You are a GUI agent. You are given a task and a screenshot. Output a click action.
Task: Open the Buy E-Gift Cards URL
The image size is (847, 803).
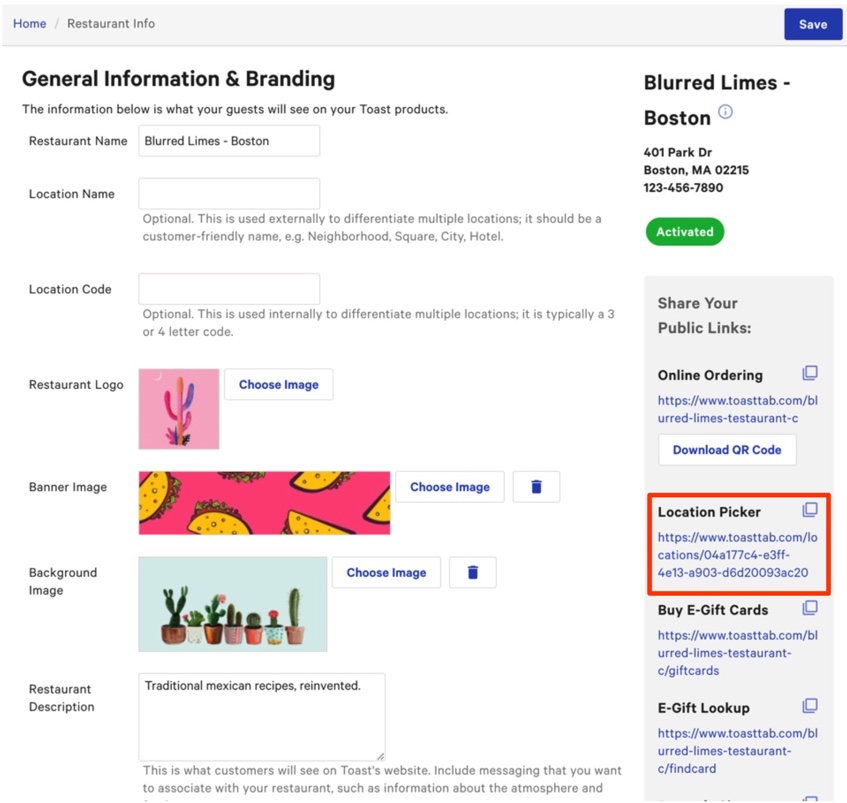click(x=737, y=653)
